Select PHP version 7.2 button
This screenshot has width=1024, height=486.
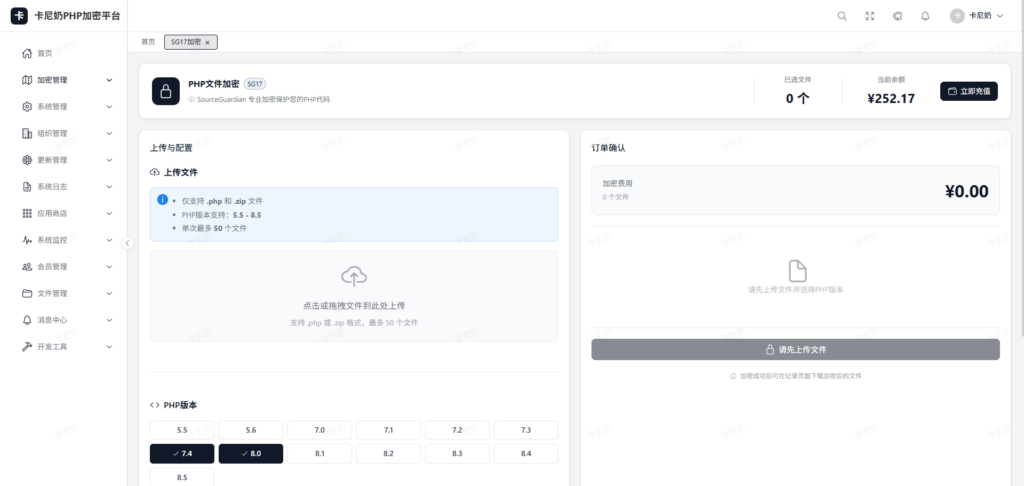pyautogui.click(x=457, y=430)
